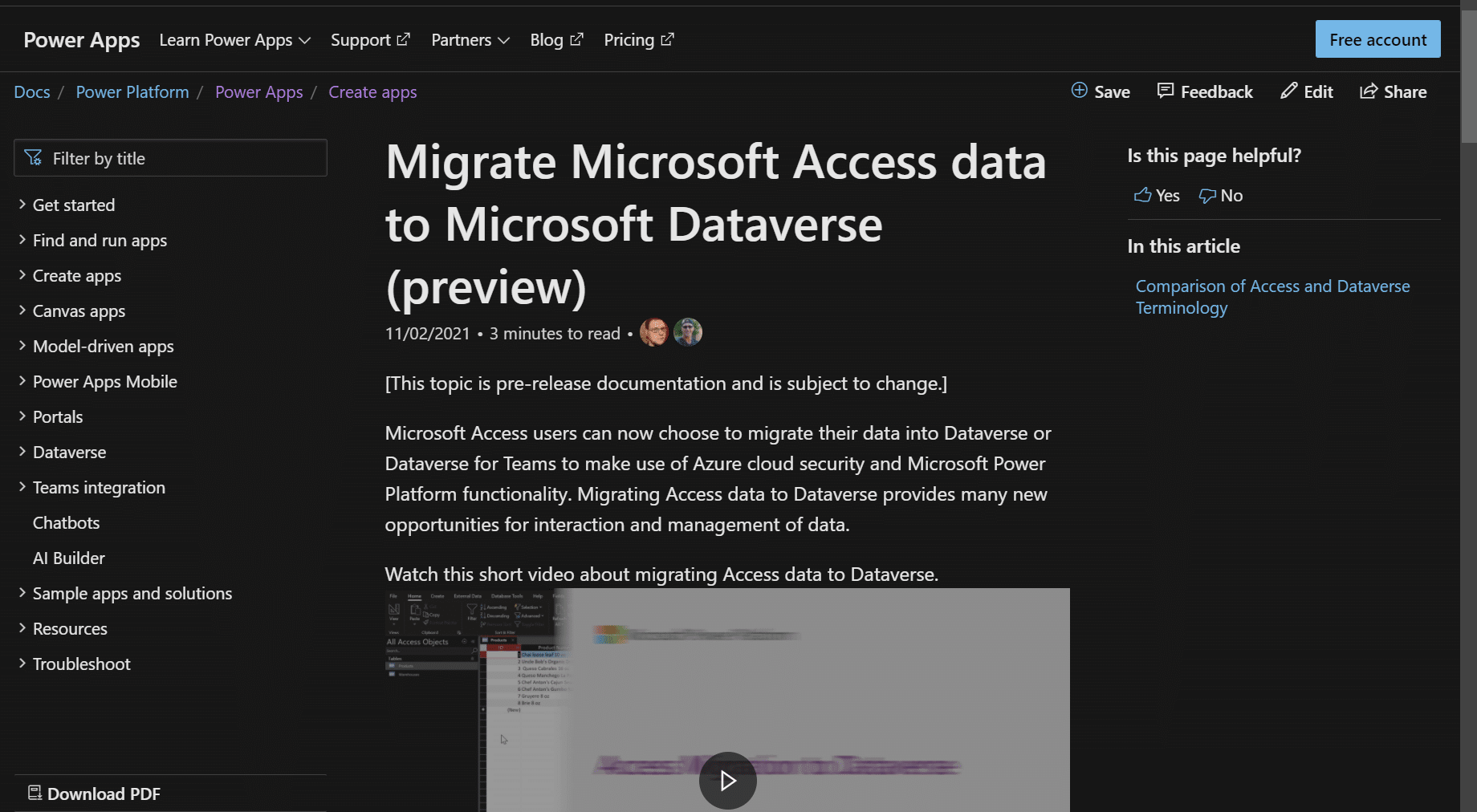
Task: Go to Create apps breadcrumb
Action: pos(372,91)
